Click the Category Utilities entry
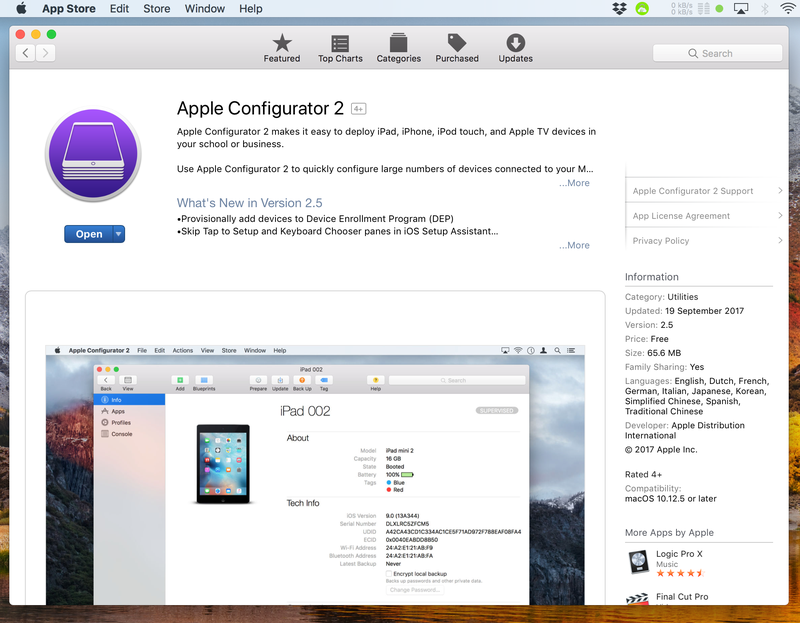This screenshot has height=623, width=800. [x=661, y=296]
